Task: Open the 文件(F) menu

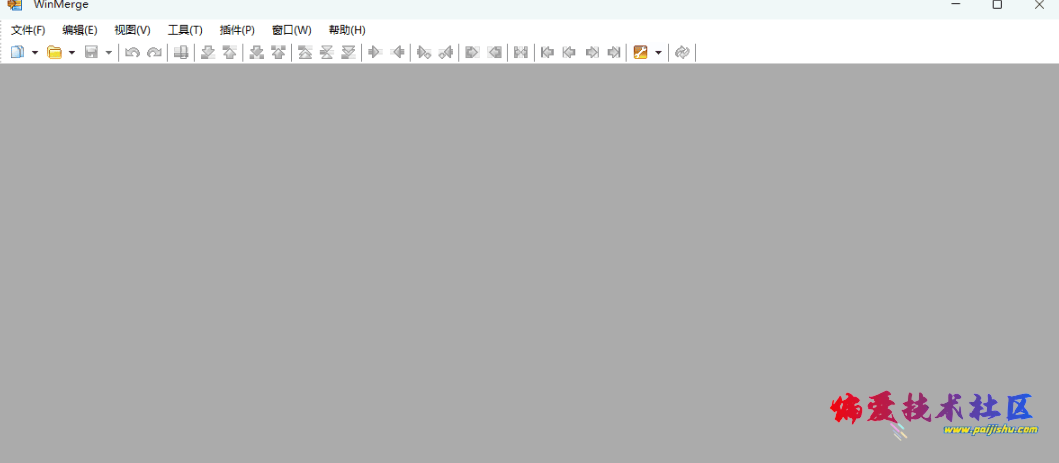Action: pos(28,30)
